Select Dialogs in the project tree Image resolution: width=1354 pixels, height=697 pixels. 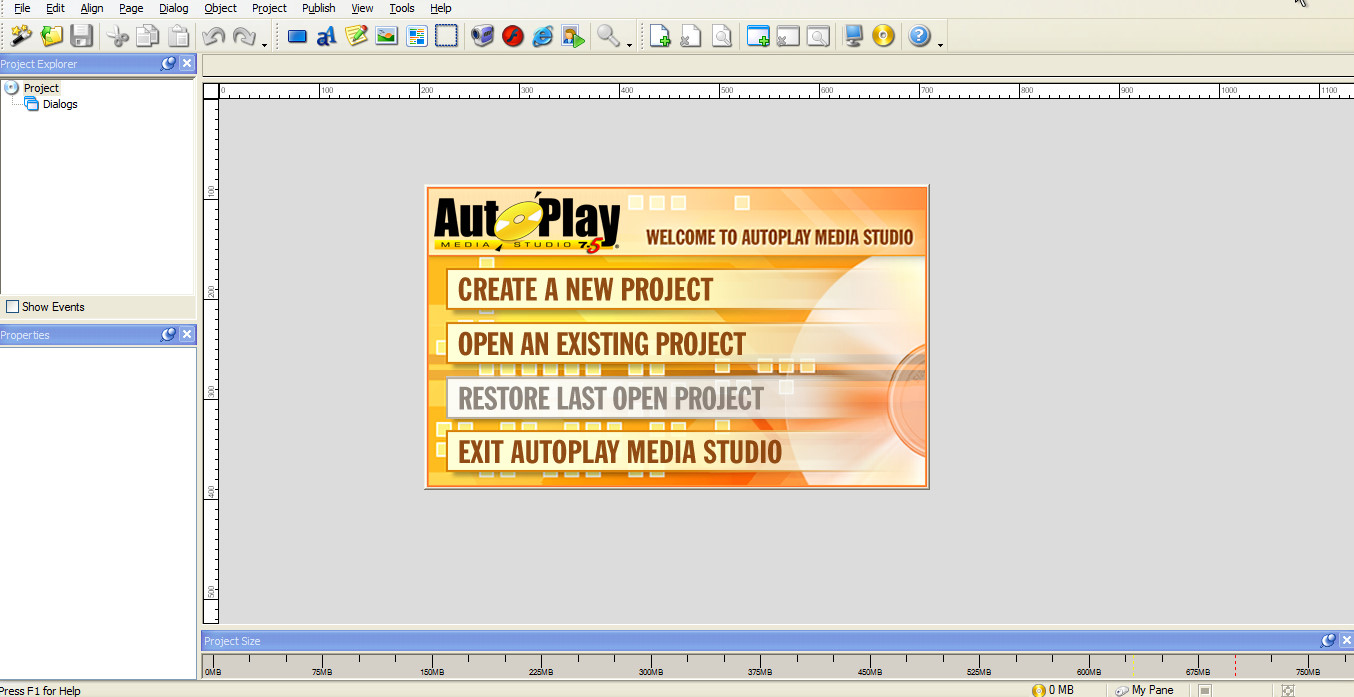(x=59, y=104)
